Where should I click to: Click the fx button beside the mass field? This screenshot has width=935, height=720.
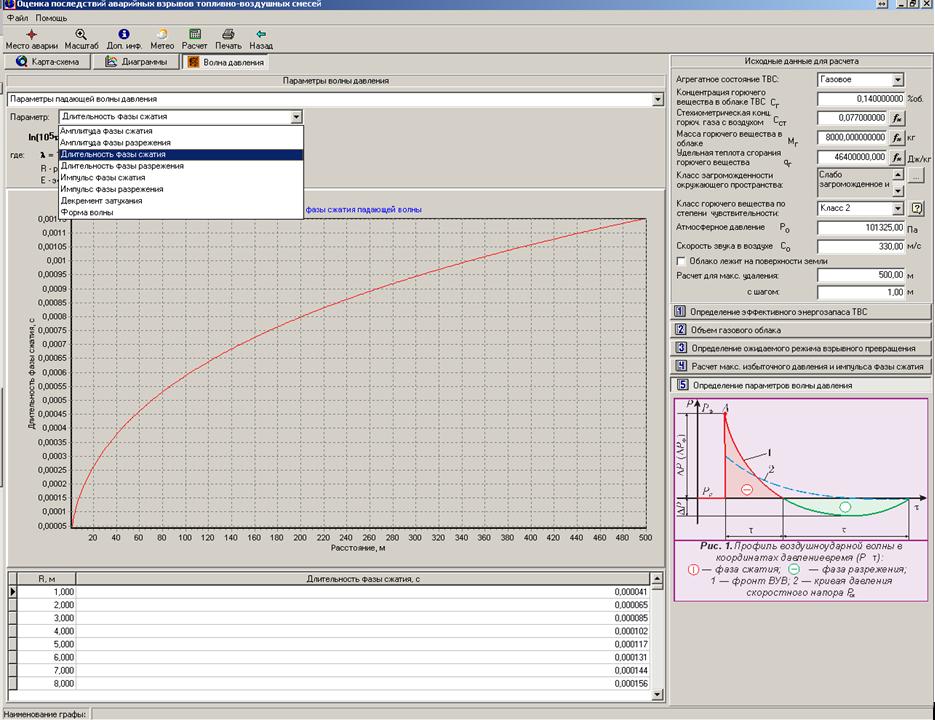click(x=897, y=138)
